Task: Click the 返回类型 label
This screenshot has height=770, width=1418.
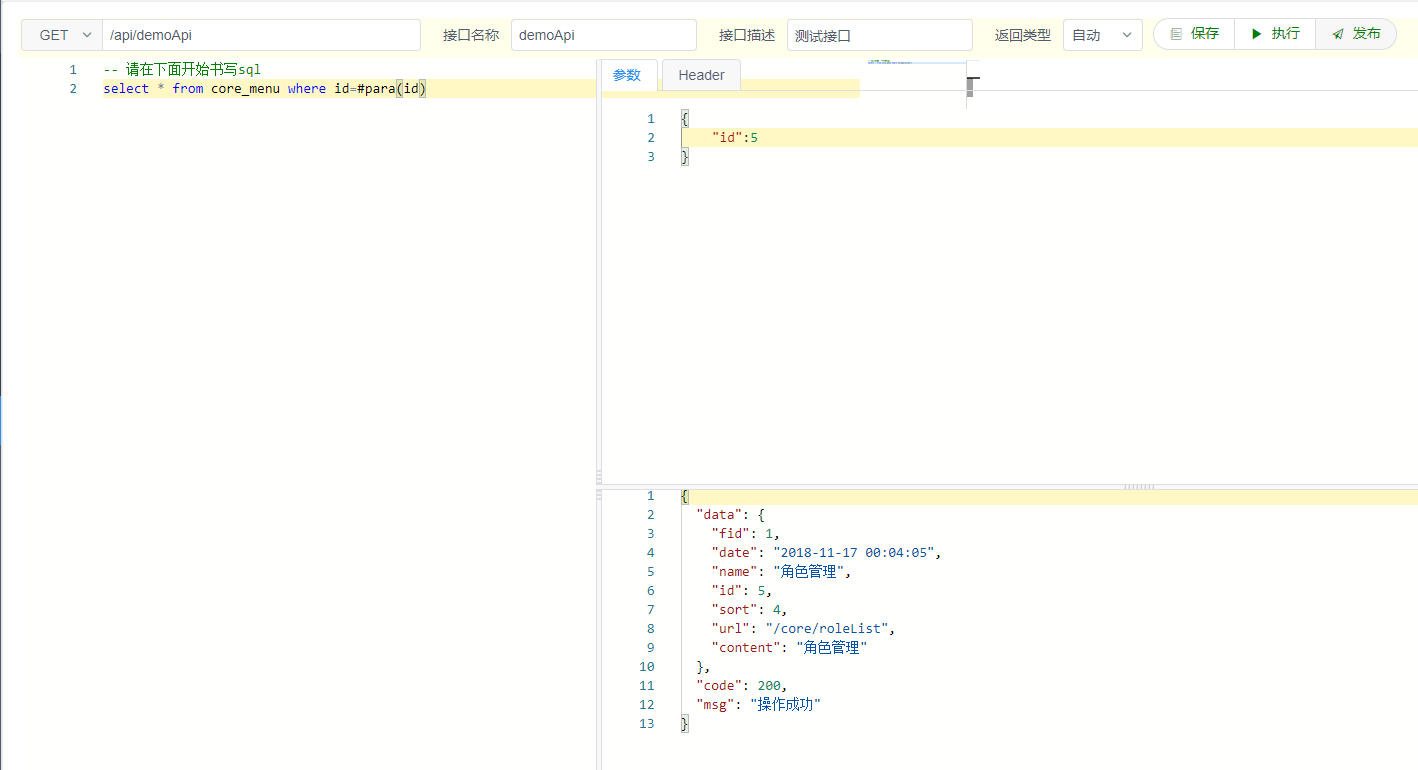Action: click(1023, 35)
